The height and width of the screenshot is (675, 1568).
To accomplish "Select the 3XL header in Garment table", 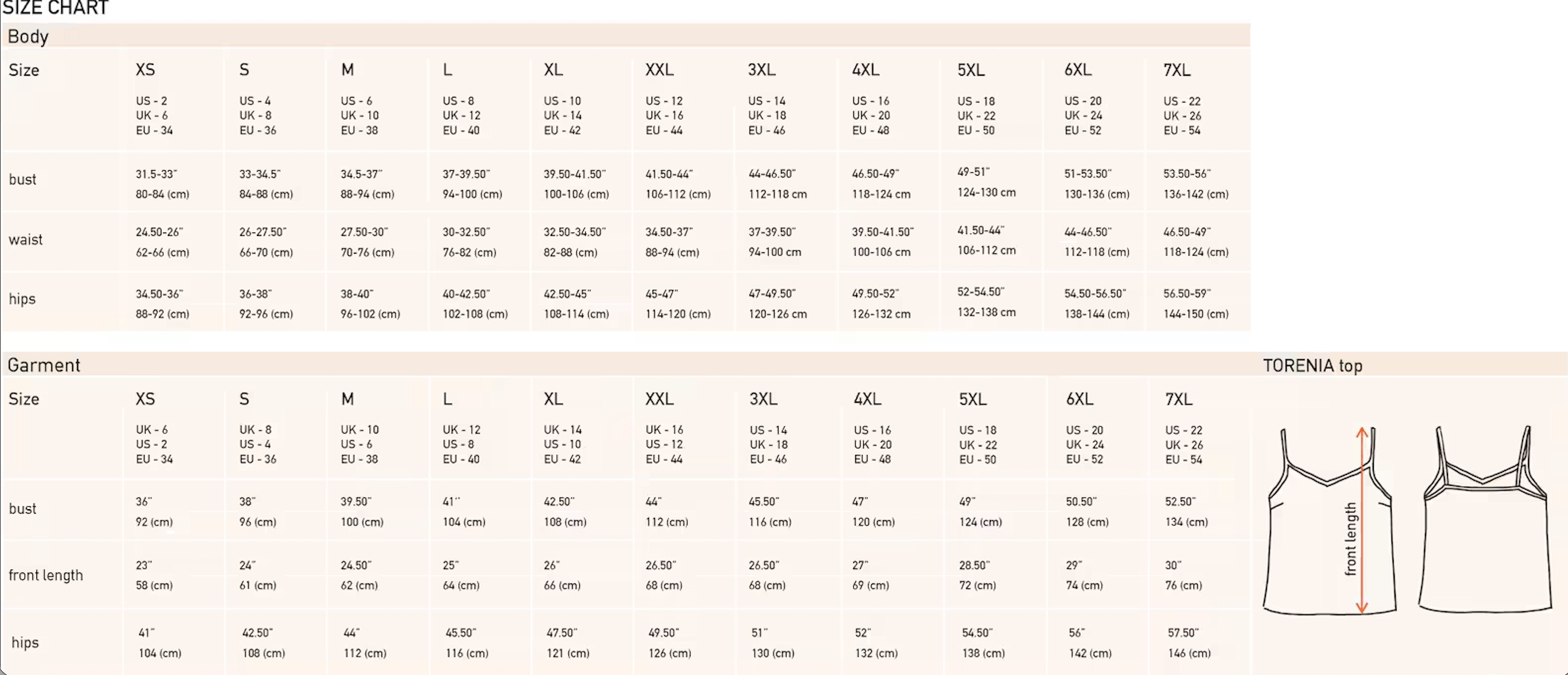I will click(763, 399).
